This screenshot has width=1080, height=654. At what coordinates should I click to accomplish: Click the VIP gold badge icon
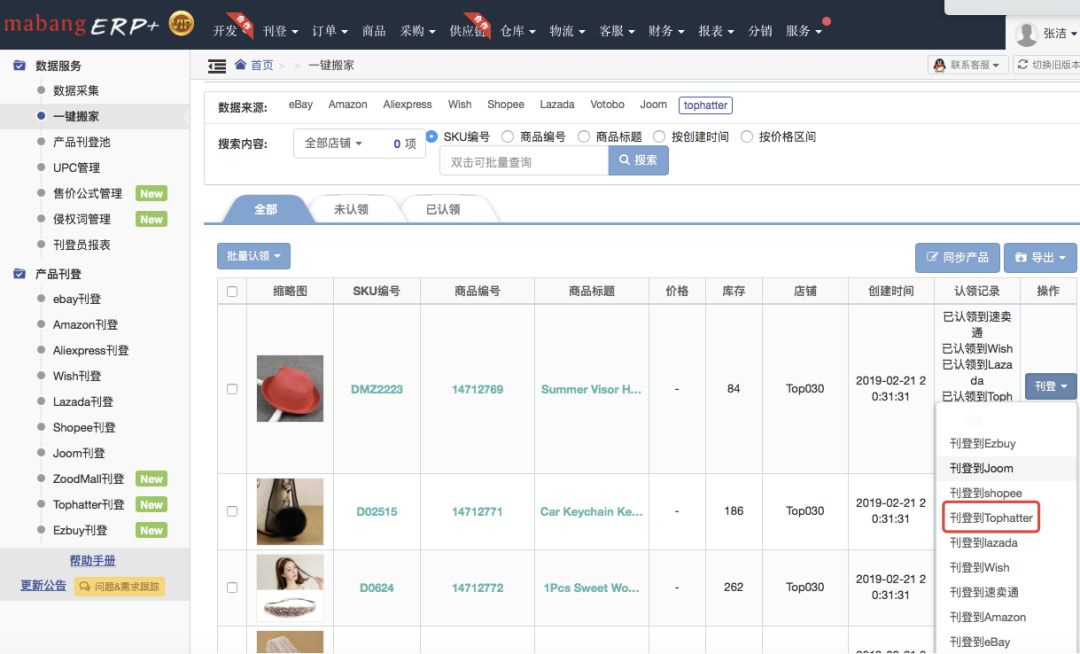tap(181, 23)
